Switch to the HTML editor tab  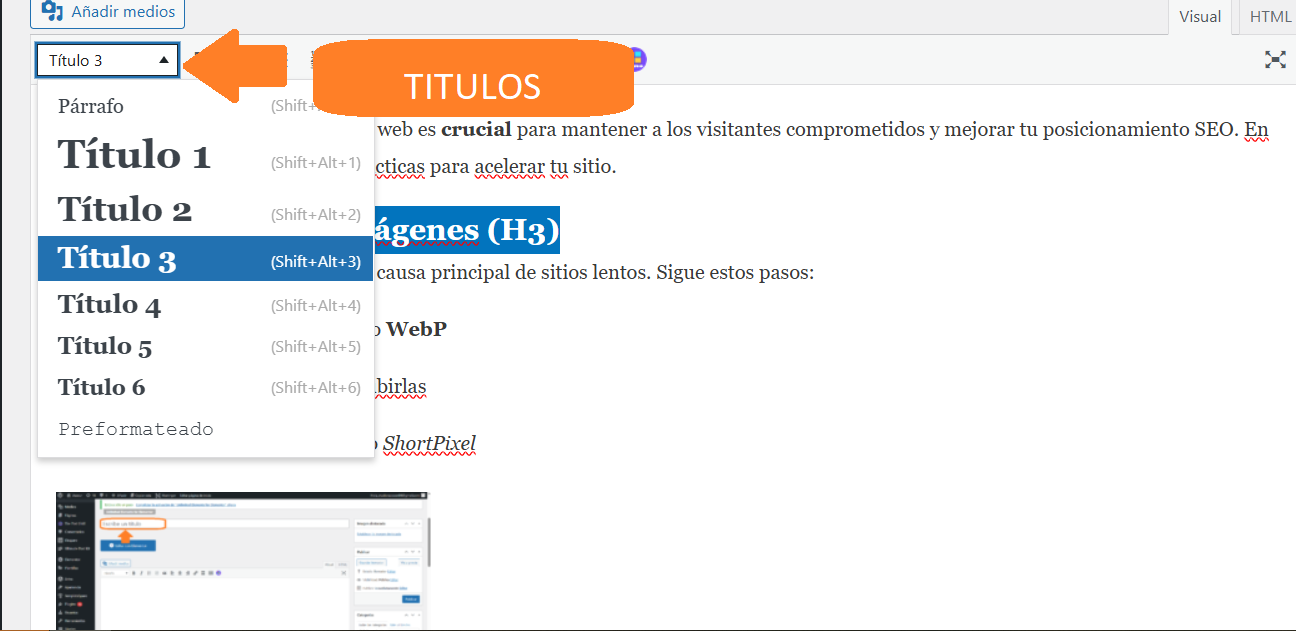pyautogui.click(x=1270, y=16)
